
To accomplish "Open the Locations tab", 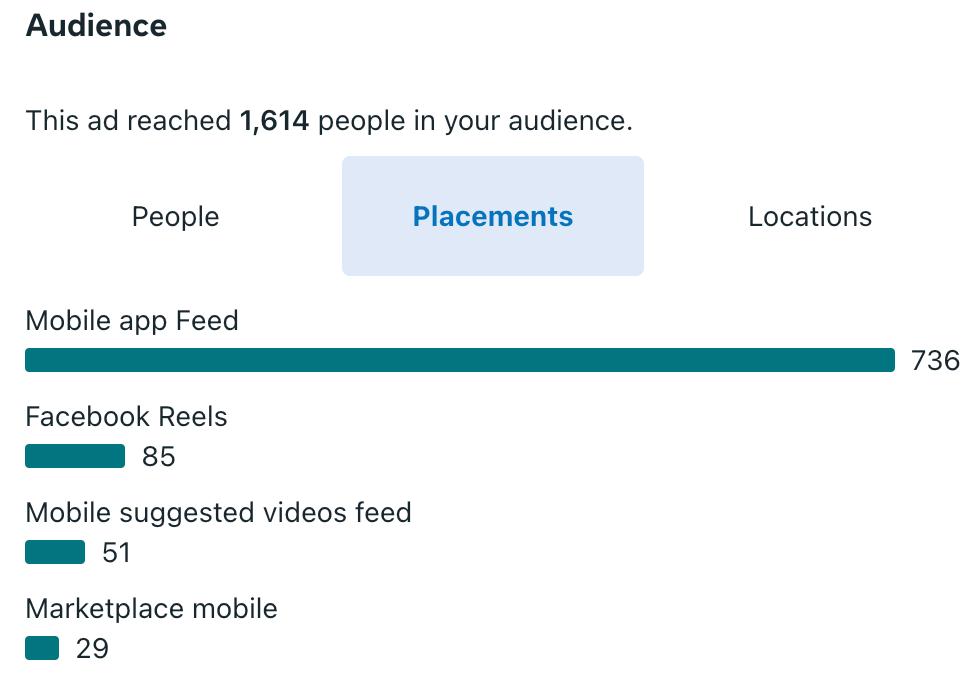I will coord(809,217).
